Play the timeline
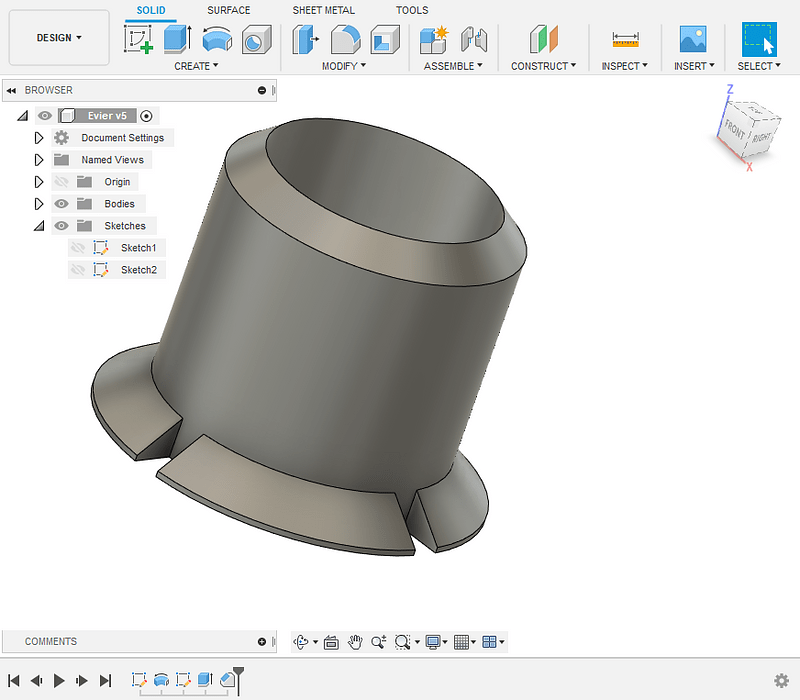The width and height of the screenshot is (800, 700). pos(59,681)
